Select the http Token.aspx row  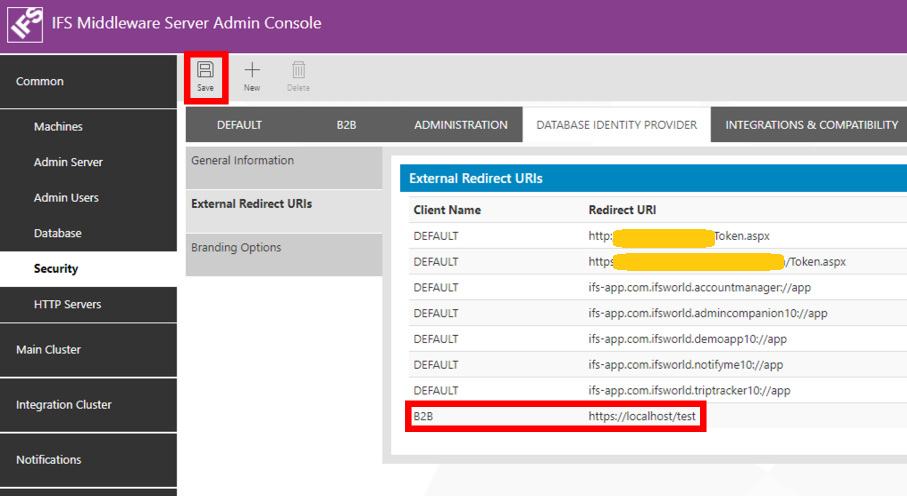coord(658,236)
